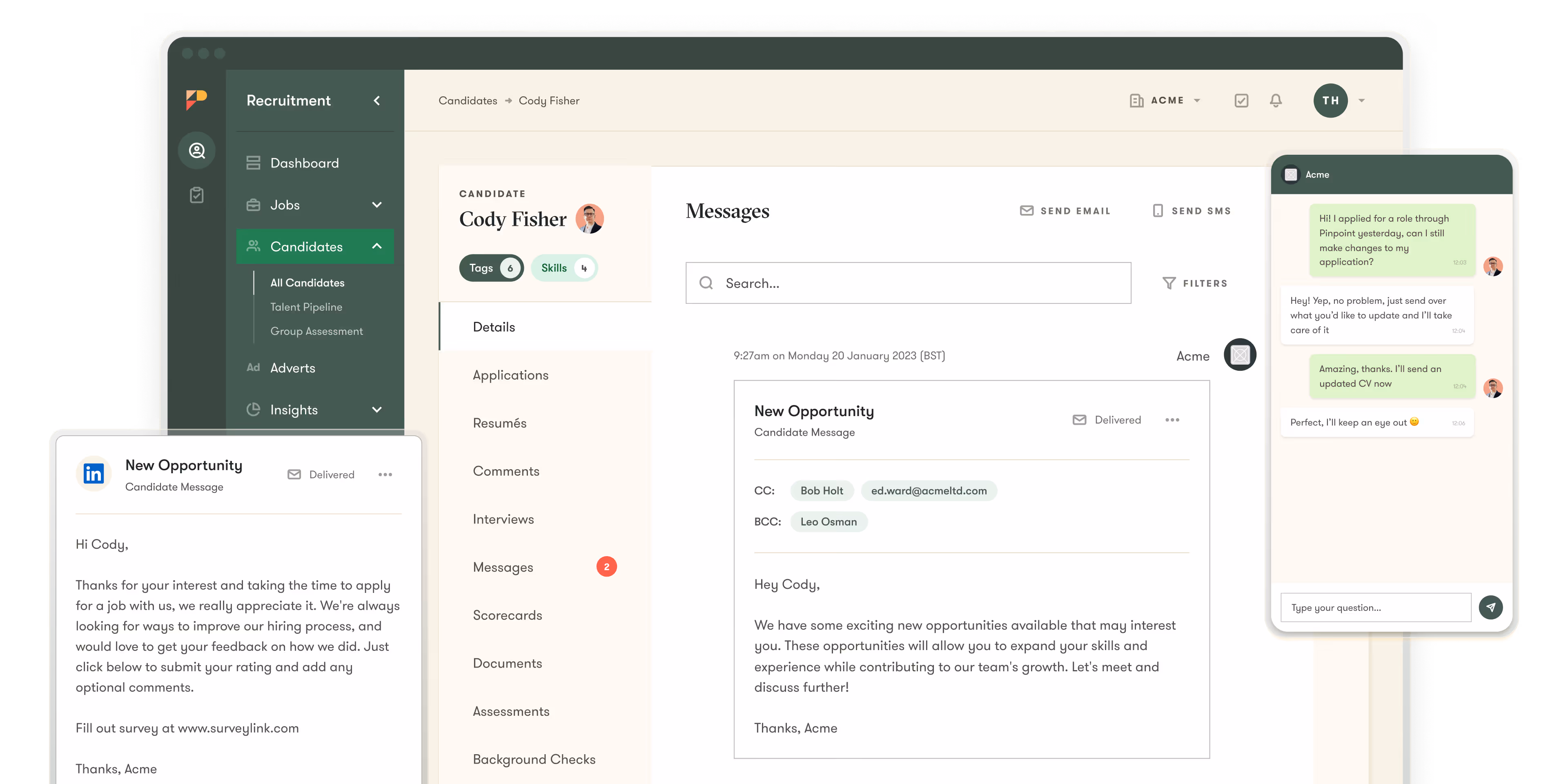Click the Dashboard layout icon
The height and width of the screenshot is (784, 1568).
[x=253, y=163]
